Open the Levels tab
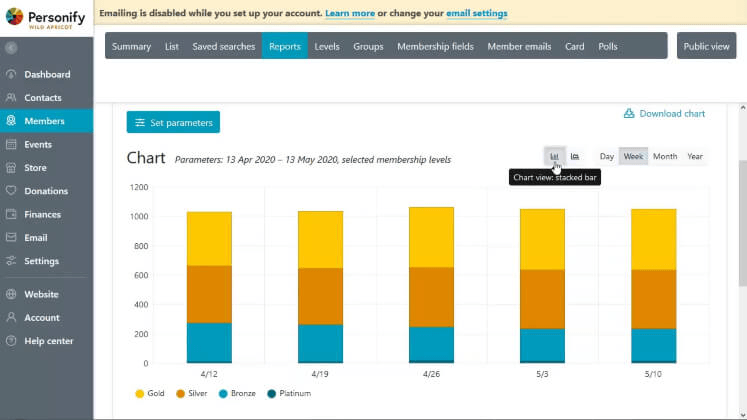This screenshot has width=747, height=420. pos(327,46)
